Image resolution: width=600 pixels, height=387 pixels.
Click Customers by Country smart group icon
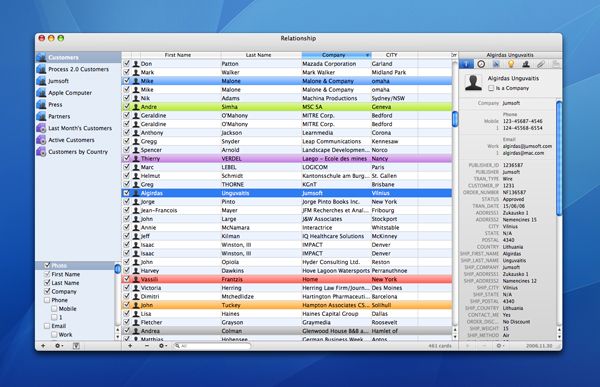click(x=41, y=152)
